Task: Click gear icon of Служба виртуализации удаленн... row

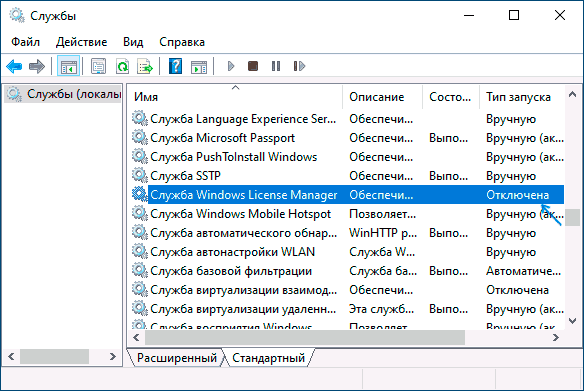Action: click(140, 308)
